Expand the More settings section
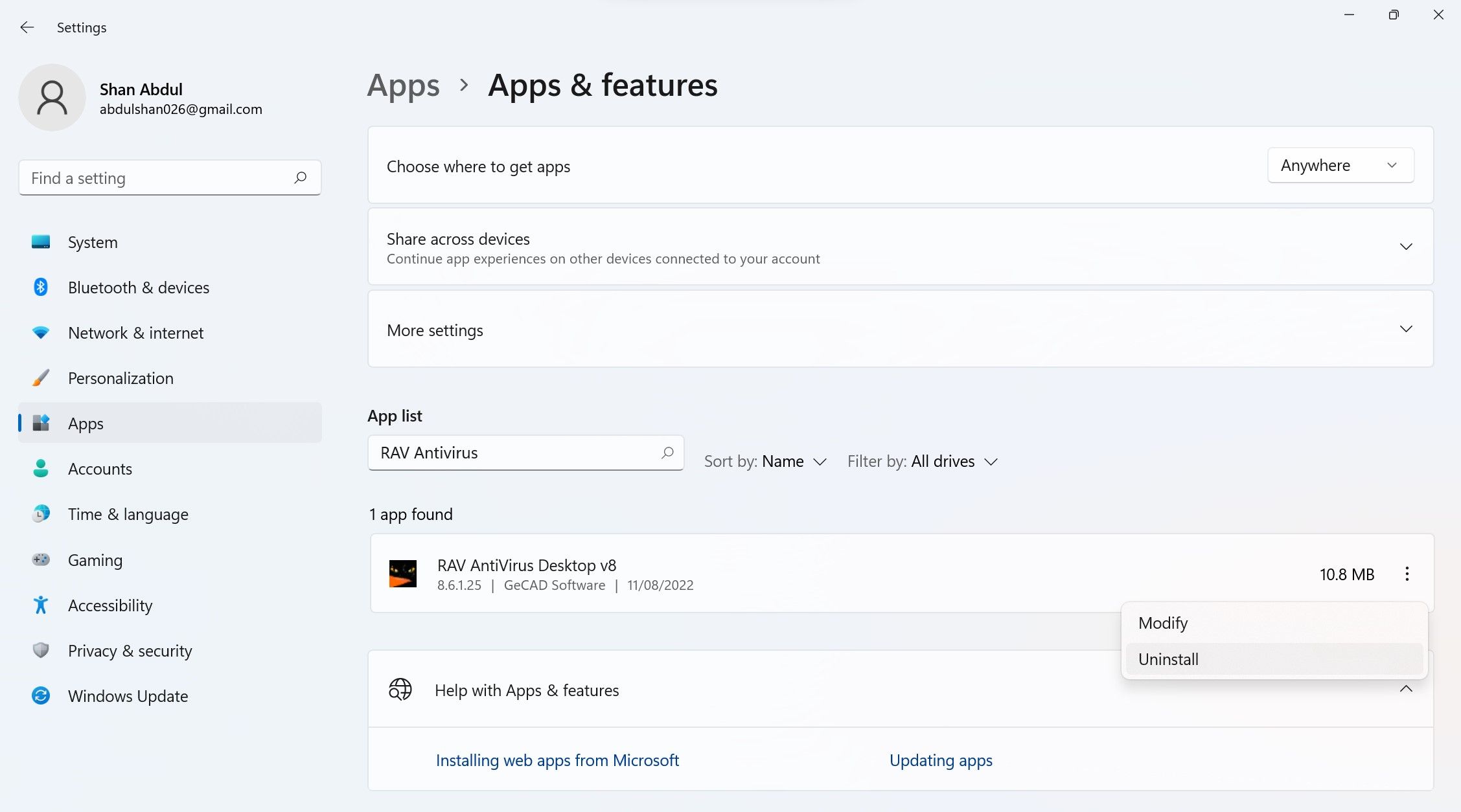1461x812 pixels. (1406, 329)
